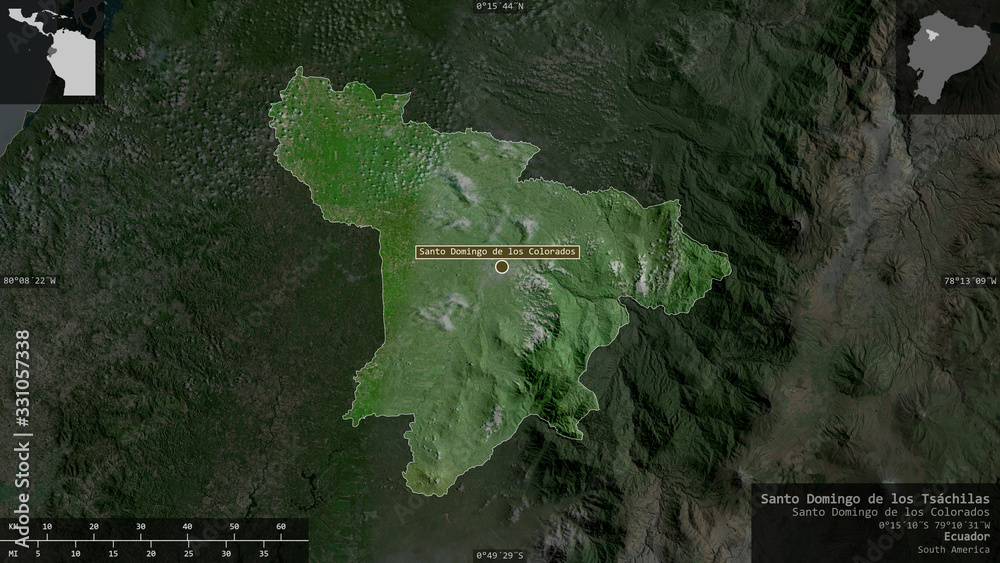Click the 78°13'09"W longitude label
The height and width of the screenshot is (563, 1000).
click(970, 281)
